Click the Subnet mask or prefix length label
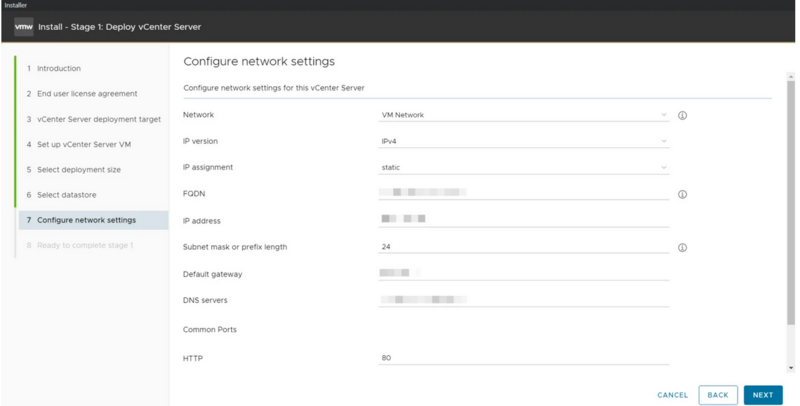This screenshot has width=800, height=406. click(235, 247)
